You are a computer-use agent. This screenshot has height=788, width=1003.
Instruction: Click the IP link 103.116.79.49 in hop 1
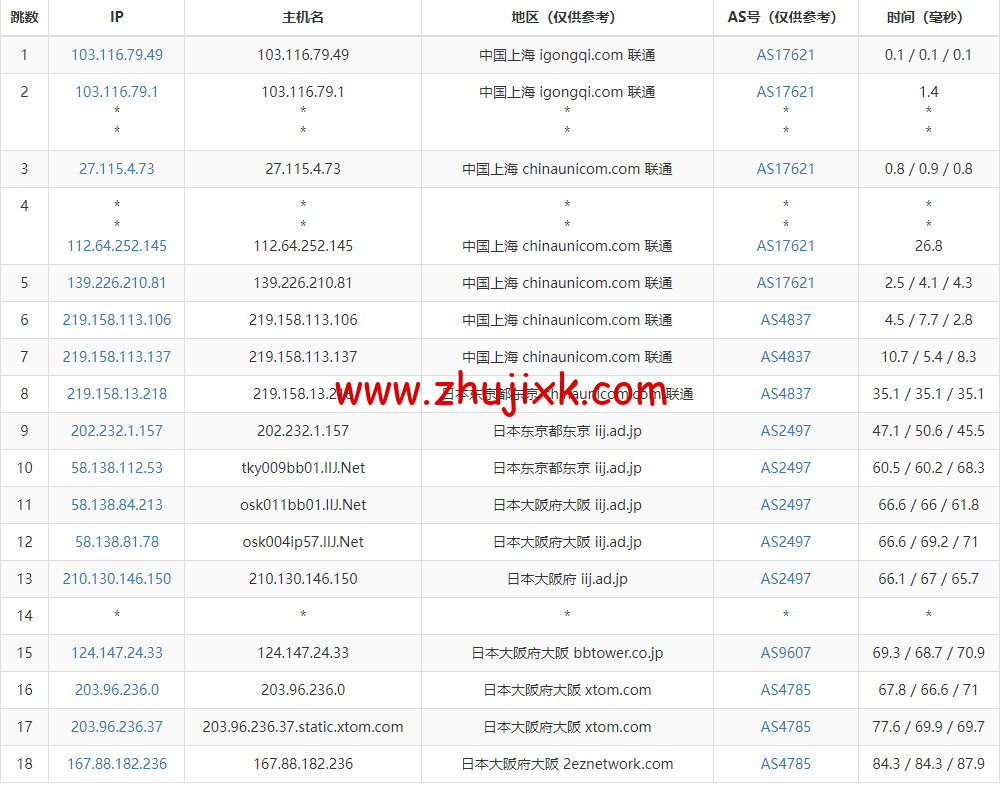click(x=116, y=54)
